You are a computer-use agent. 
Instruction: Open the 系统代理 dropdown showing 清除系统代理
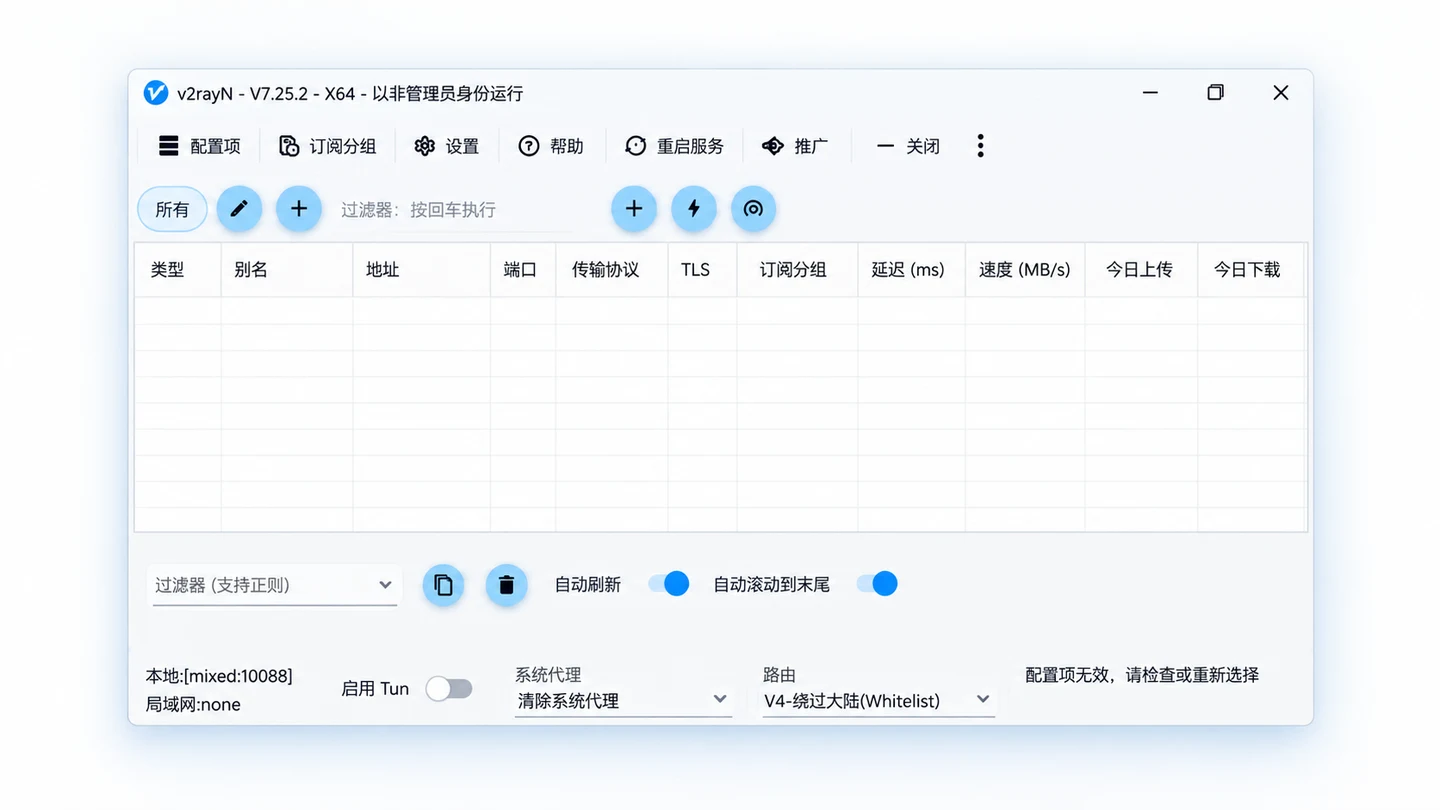(x=623, y=701)
